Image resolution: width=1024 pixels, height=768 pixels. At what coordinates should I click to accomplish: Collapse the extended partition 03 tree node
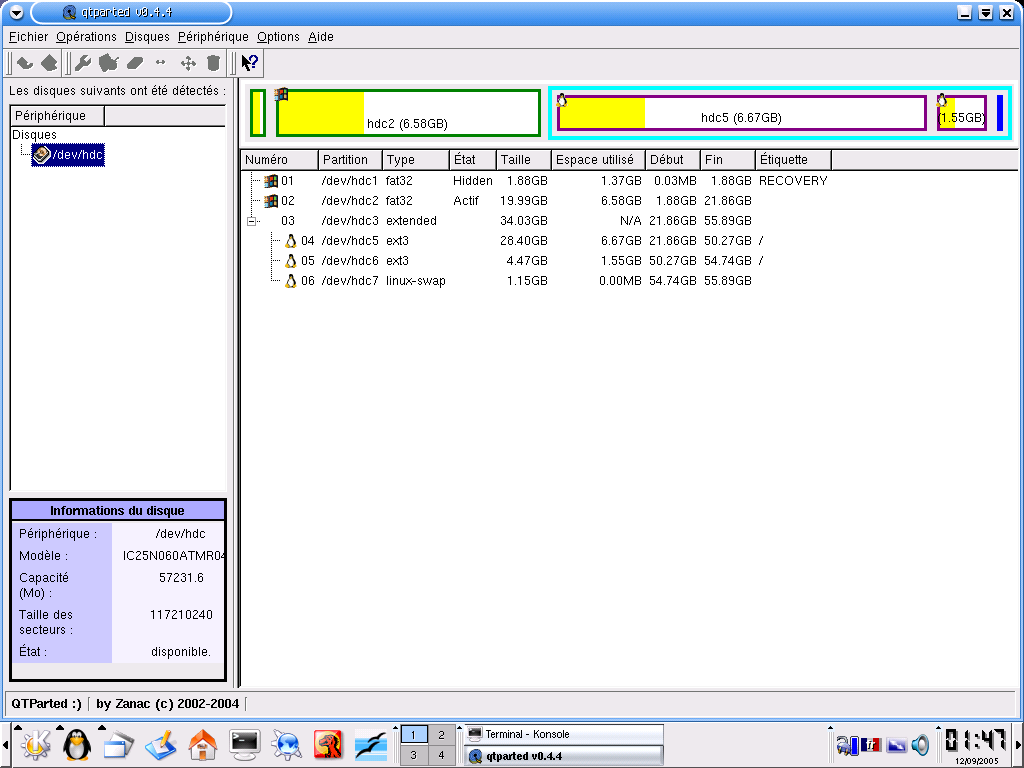click(x=252, y=221)
